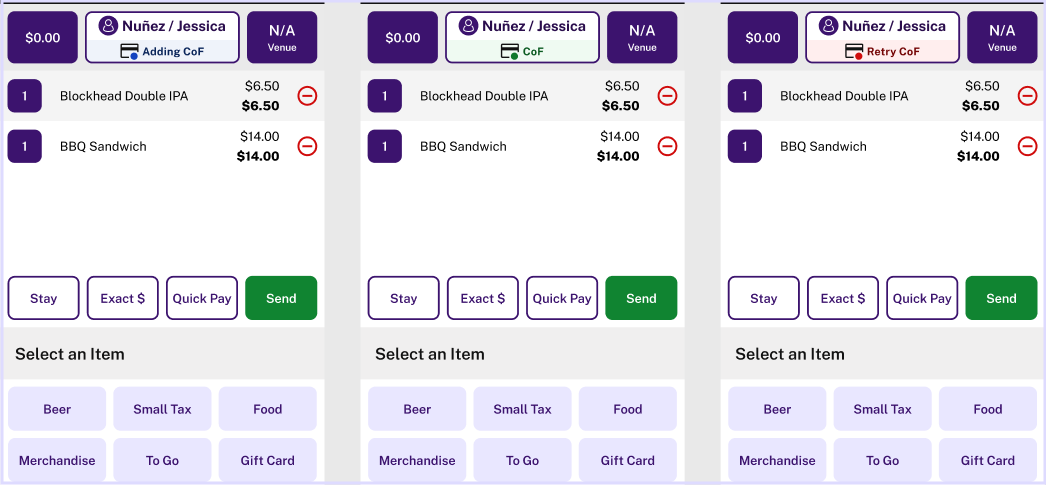The height and width of the screenshot is (485, 1046).
Task: Click the card icon with red dot, Retry CoF
Action: coord(854,51)
